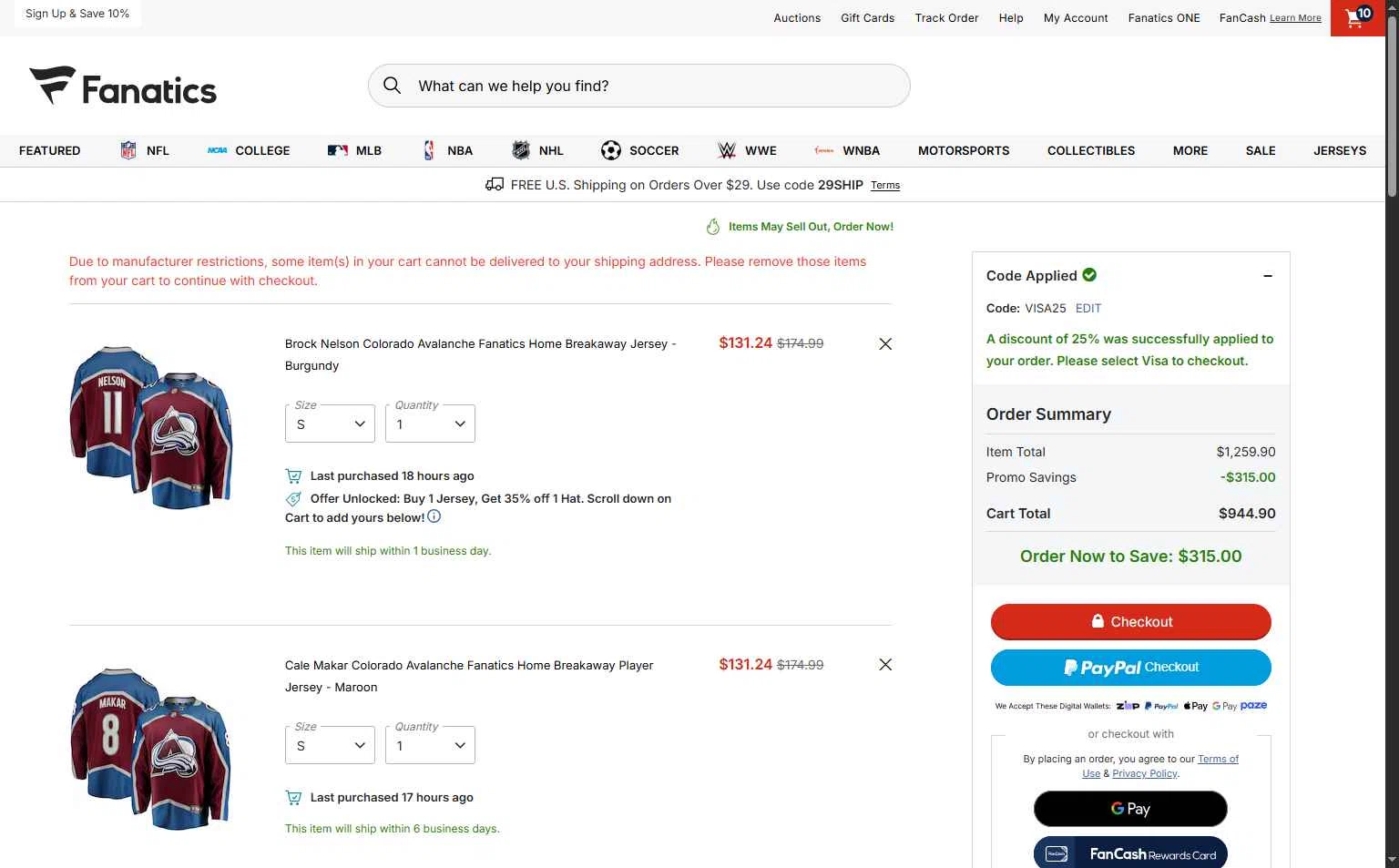Open Gift Cards link

[x=868, y=17]
